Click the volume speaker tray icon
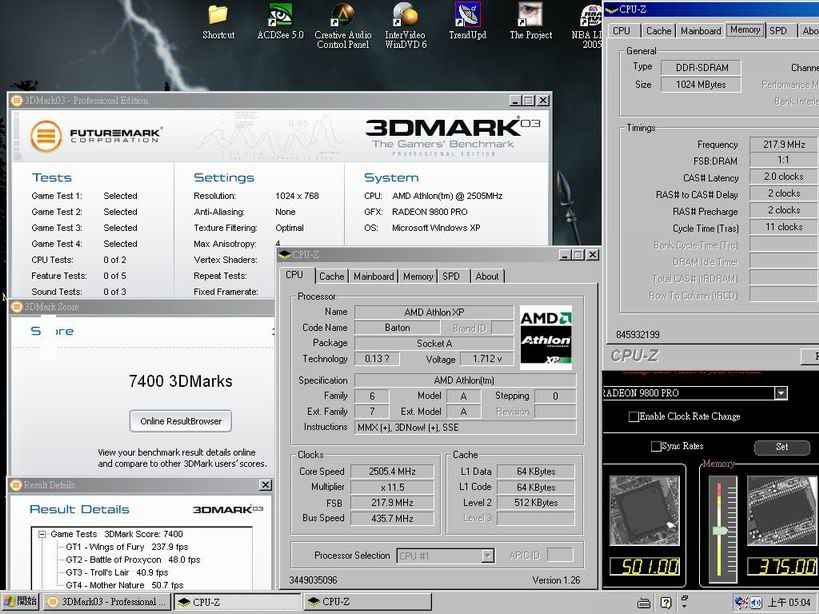The image size is (819, 614). [756, 603]
